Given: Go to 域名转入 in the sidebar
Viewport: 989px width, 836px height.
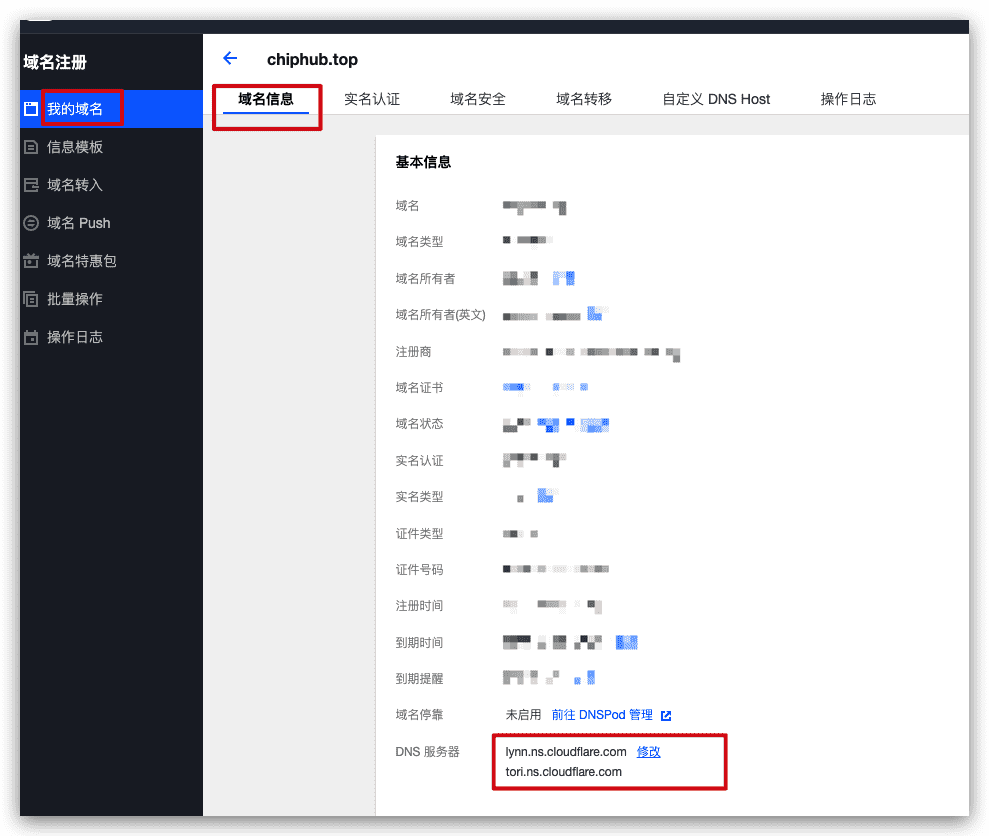Looking at the screenshot, I should [111, 185].
